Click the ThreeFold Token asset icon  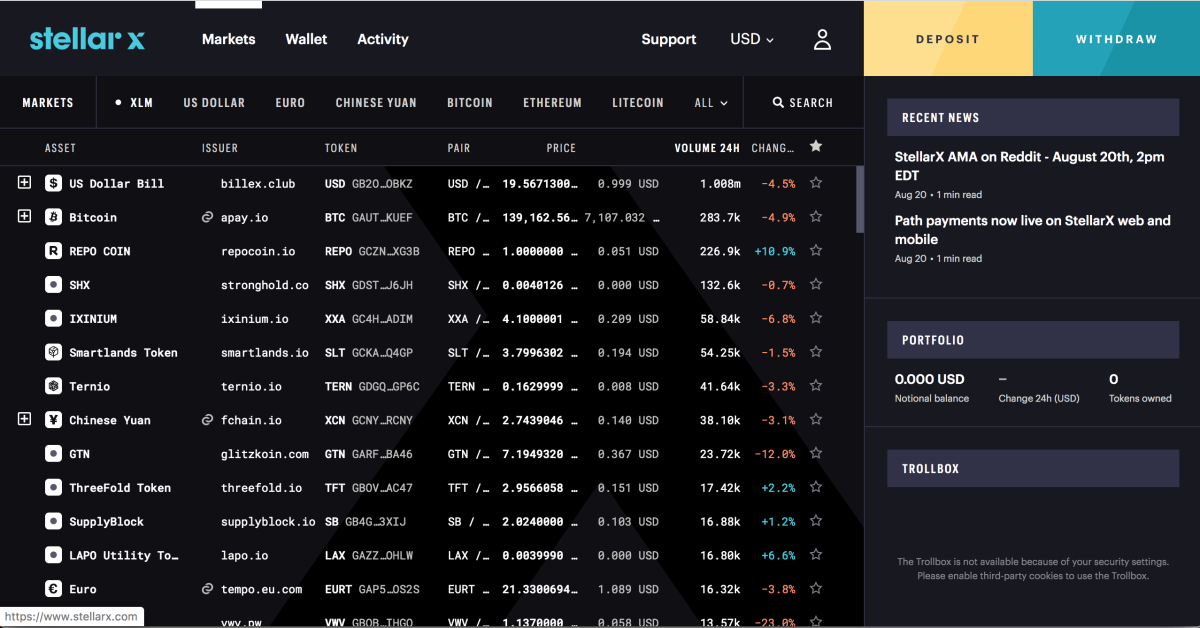coord(53,488)
